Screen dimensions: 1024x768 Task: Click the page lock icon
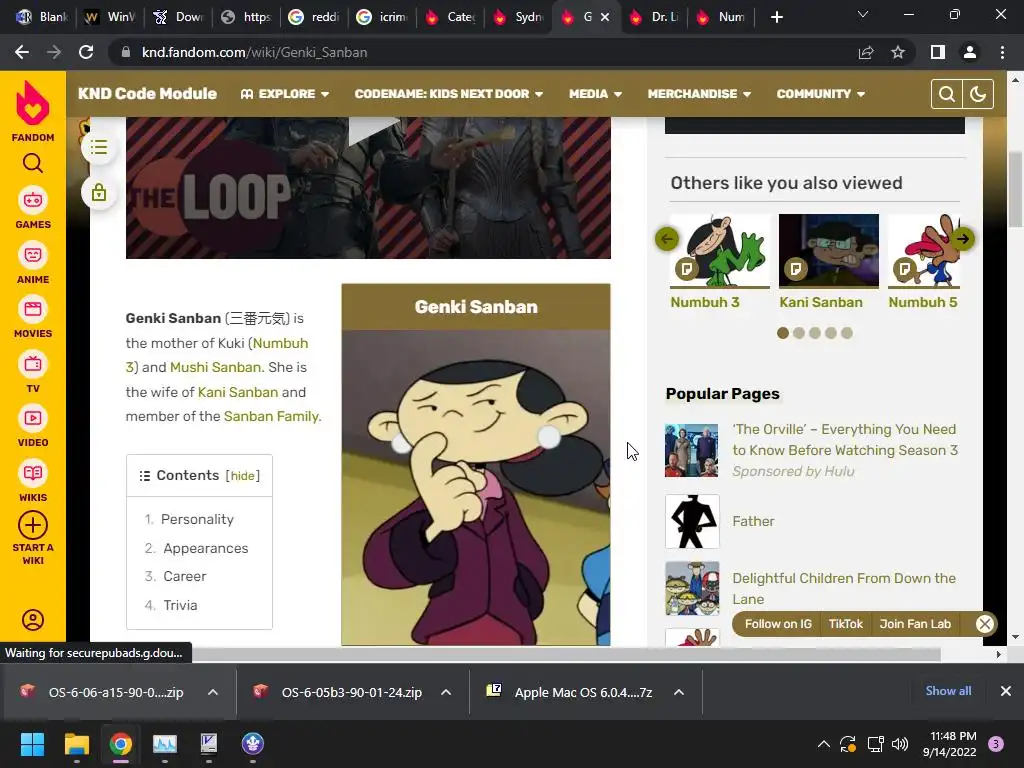point(99,193)
